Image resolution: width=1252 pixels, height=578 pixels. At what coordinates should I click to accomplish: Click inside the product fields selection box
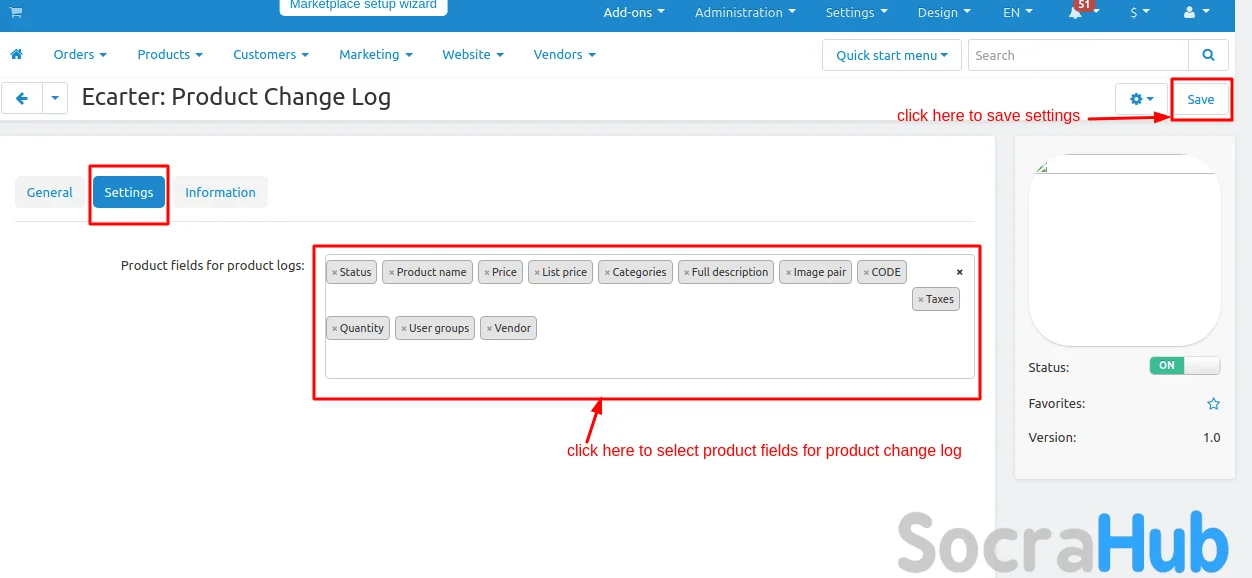tap(650, 316)
